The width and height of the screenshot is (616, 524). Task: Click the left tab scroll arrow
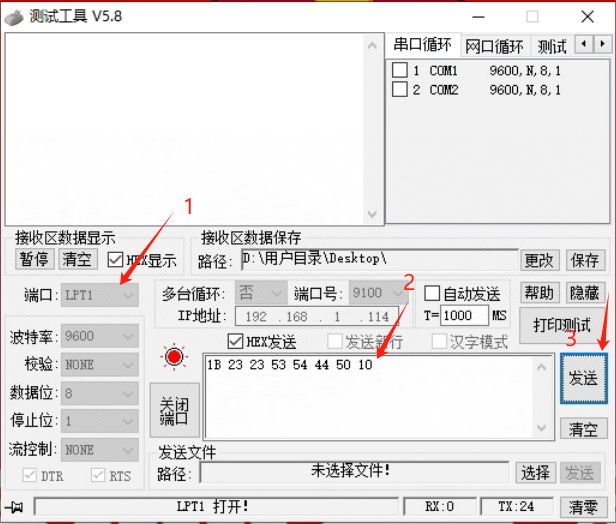584,44
